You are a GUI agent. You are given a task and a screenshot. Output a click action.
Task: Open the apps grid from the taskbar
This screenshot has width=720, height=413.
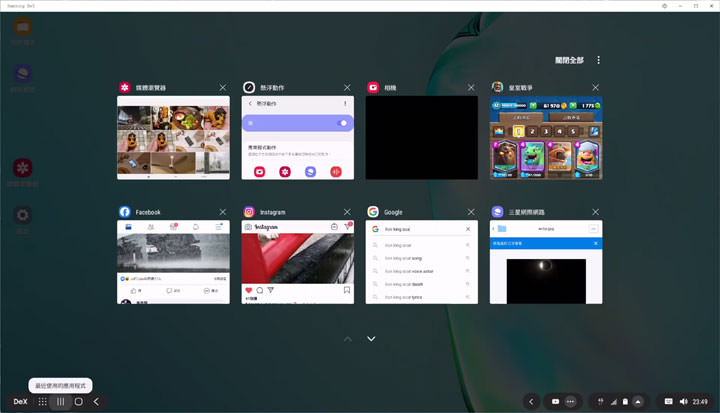pos(43,402)
